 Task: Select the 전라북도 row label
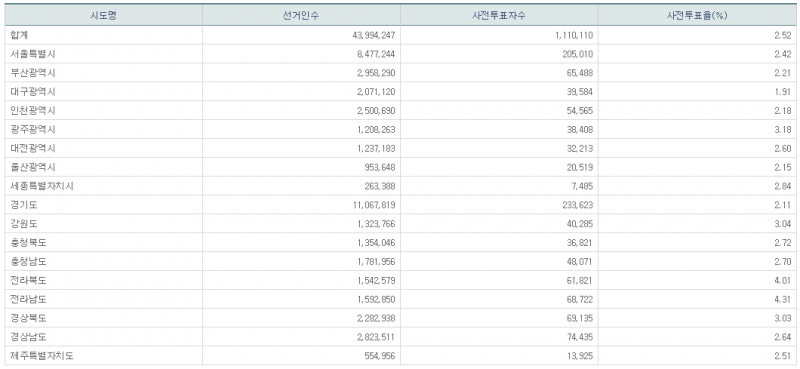coord(28,281)
